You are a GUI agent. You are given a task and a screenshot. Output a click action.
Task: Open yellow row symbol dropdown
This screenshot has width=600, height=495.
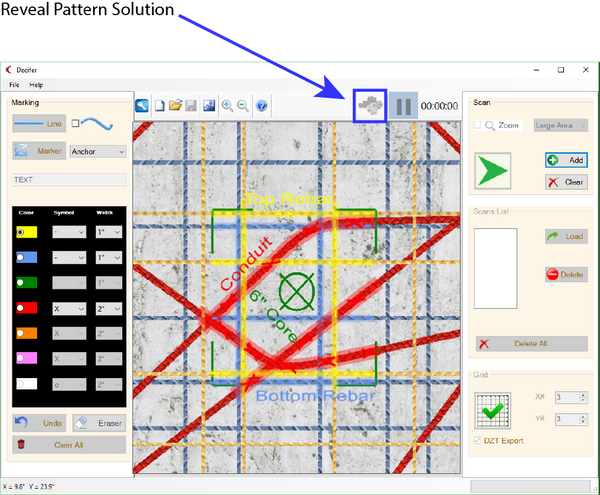click(69, 232)
